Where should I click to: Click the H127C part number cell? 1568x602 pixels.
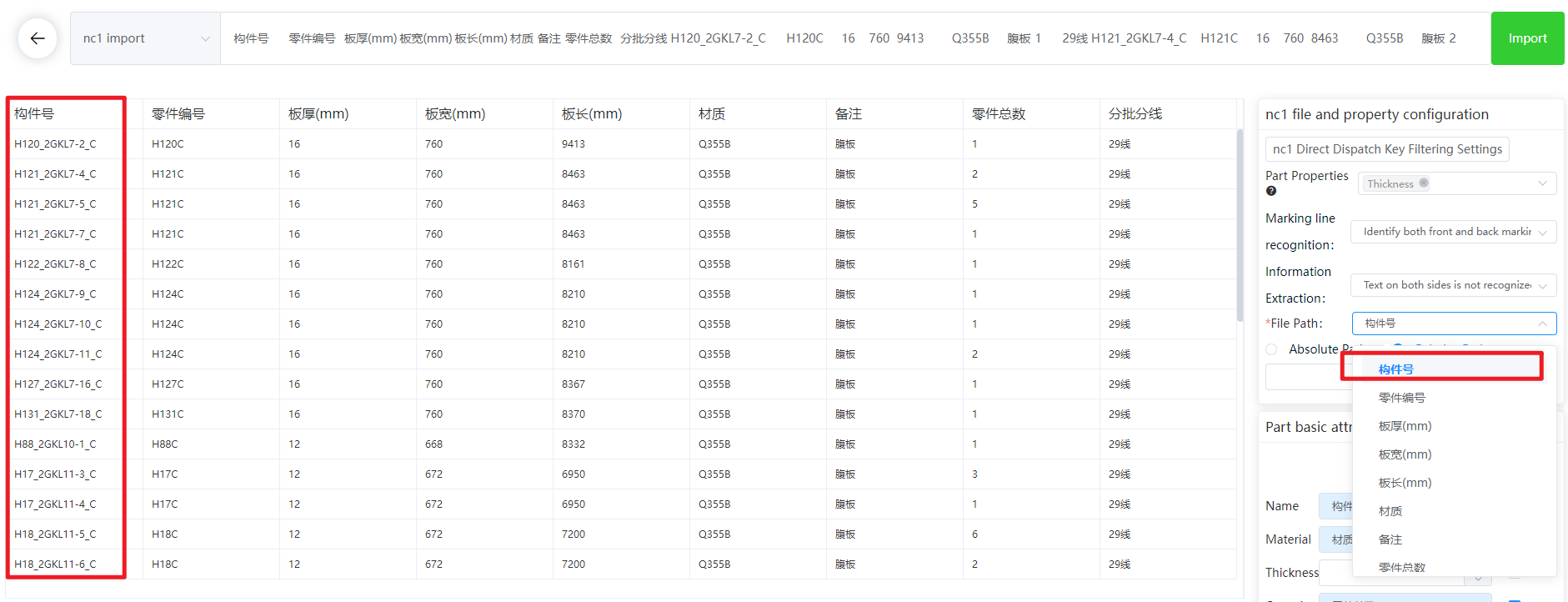(x=211, y=384)
